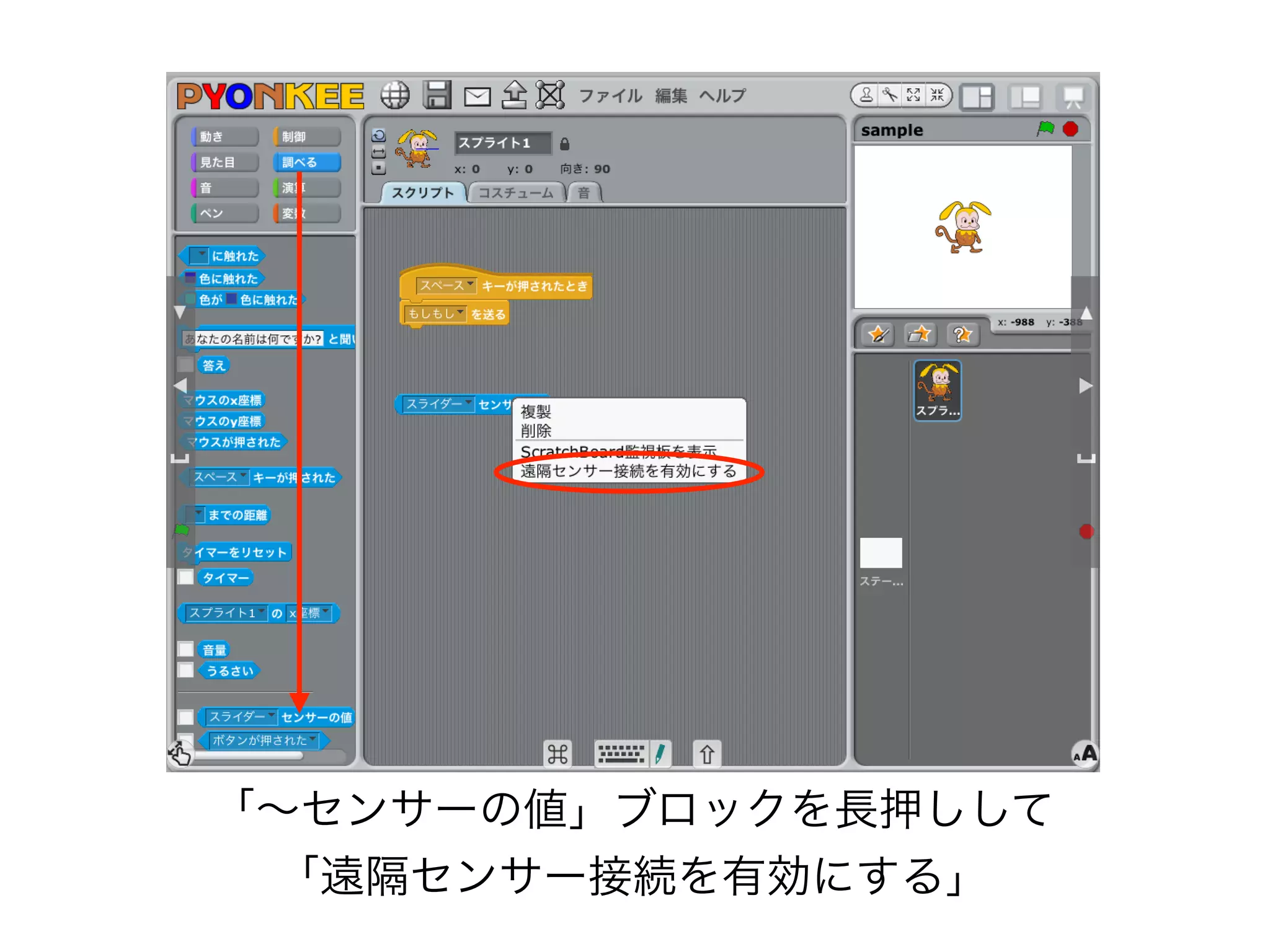Screen dimensions: 1270x952
Task: Toggle the on-screen keyboard icon
Action: pyautogui.click(x=620, y=754)
